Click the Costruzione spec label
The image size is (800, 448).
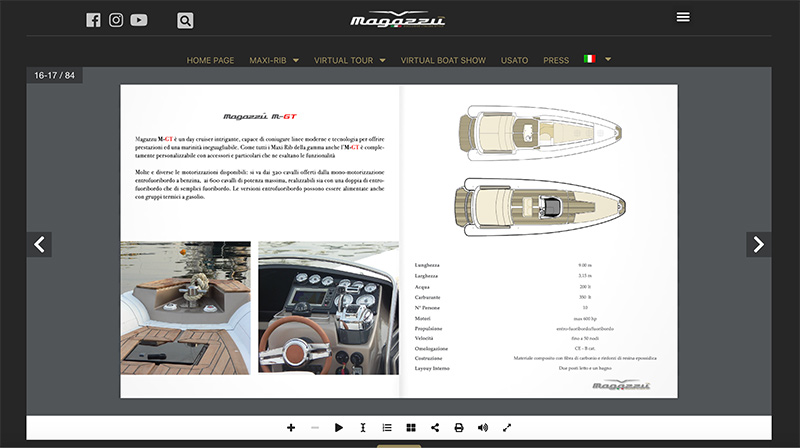click(x=428, y=358)
